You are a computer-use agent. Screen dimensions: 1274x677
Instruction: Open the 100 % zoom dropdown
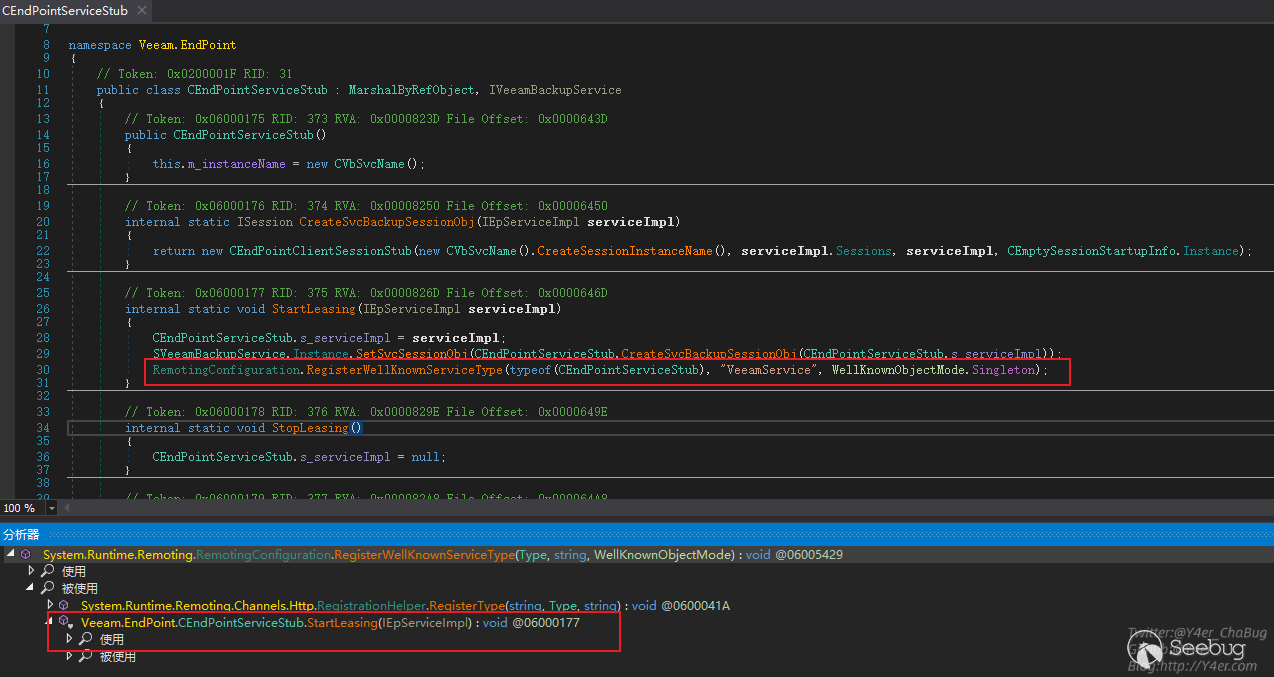click(52, 508)
